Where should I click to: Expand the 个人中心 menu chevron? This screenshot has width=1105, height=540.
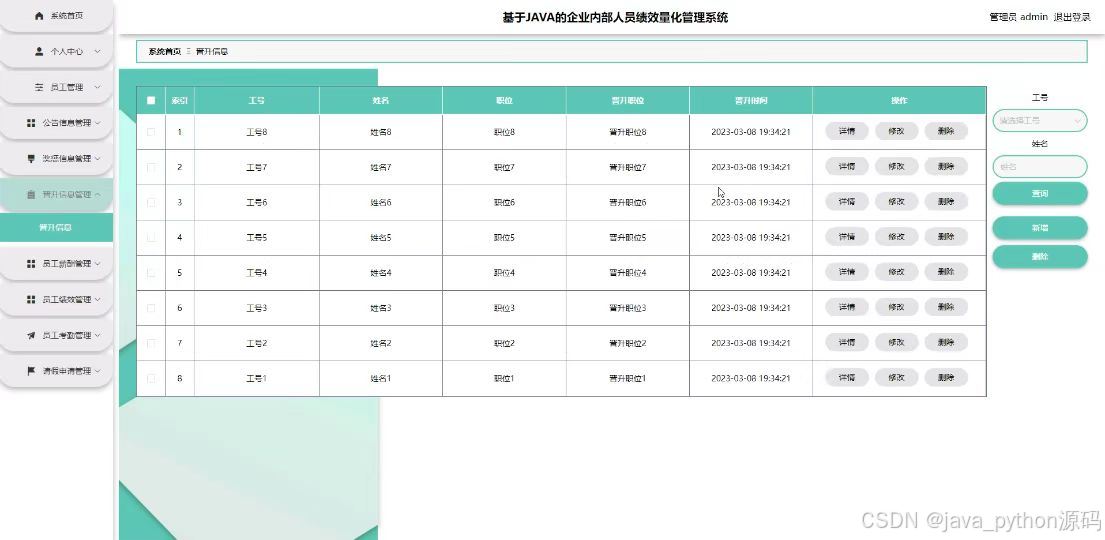click(x=97, y=51)
